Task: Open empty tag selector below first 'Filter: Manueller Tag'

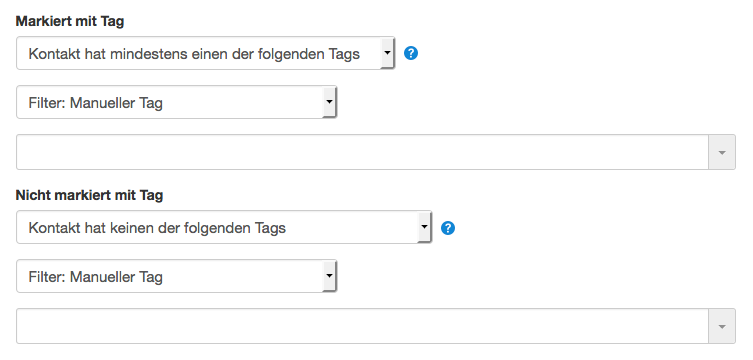Action: (x=376, y=152)
